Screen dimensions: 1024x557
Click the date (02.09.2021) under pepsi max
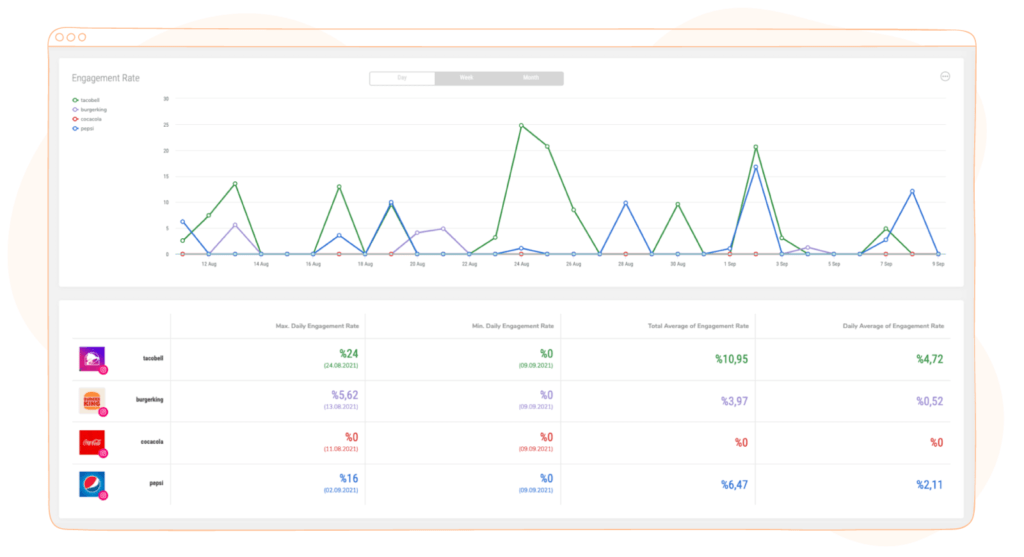pyautogui.click(x=341, y=490)
